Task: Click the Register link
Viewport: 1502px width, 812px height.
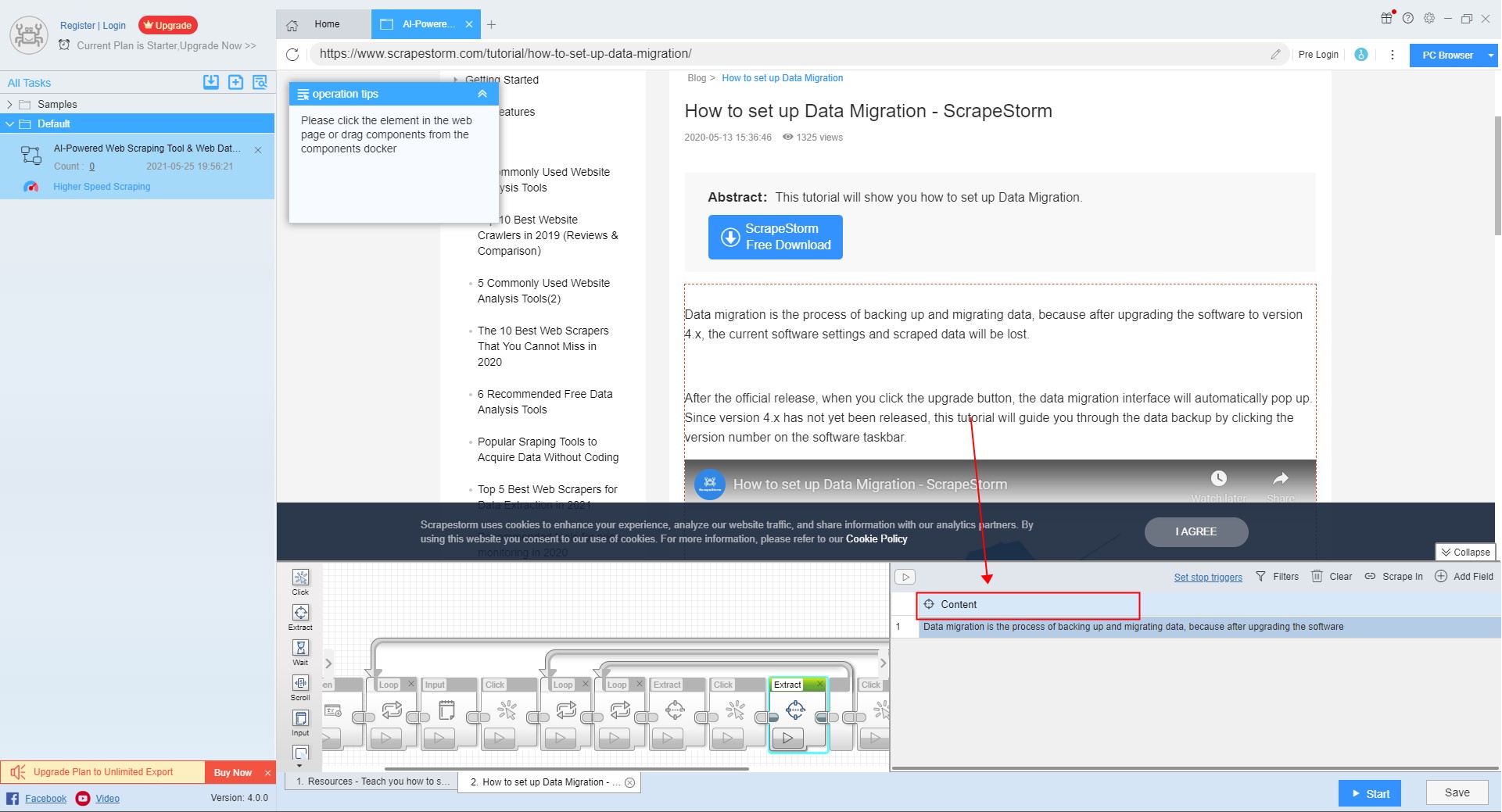Action: 77,25
